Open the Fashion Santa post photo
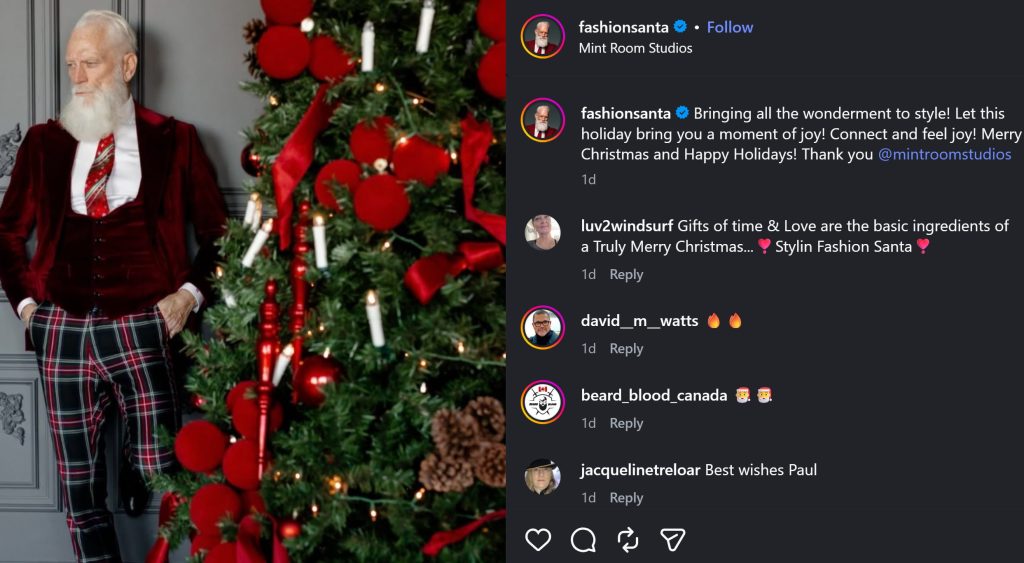 pyautogui.click(x=252, y=281)
